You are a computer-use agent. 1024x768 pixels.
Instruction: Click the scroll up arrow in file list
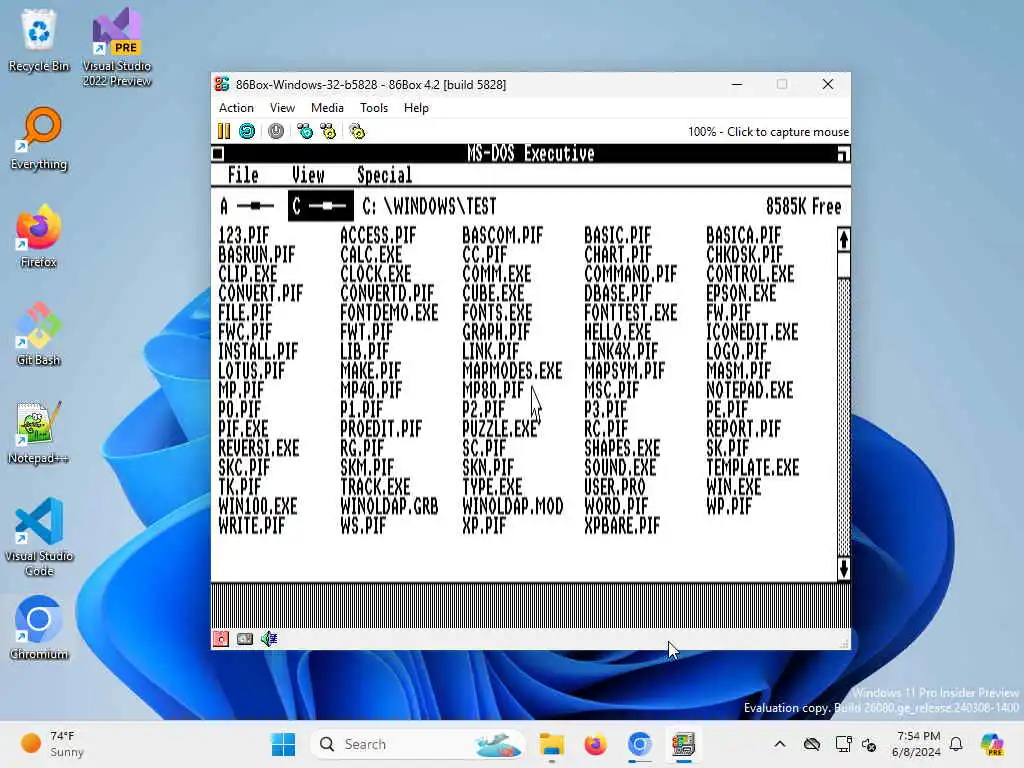tap(844, 240)
